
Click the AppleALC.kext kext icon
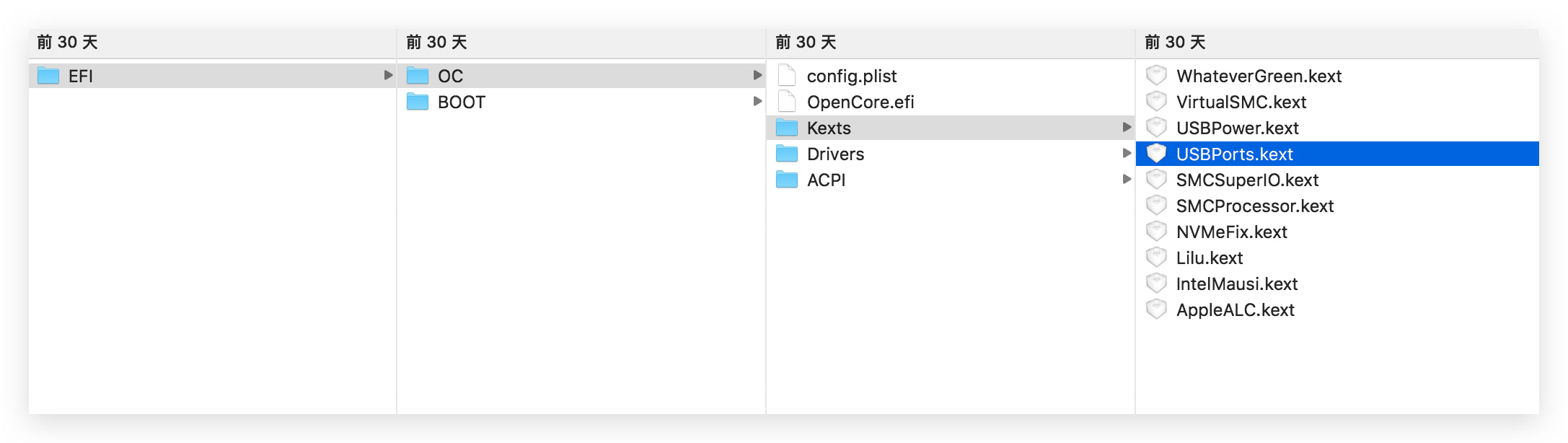1156,310
